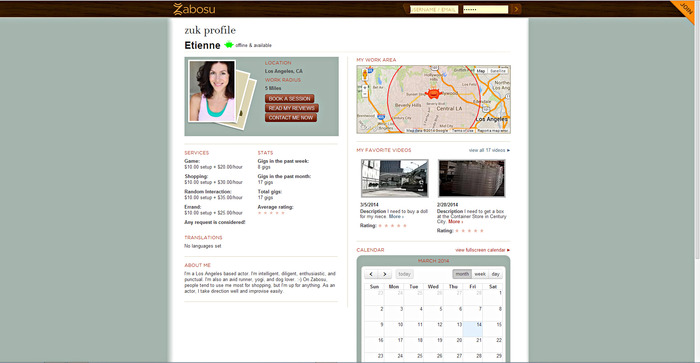Focus the password field
Screen dimensions: 700x363
485,9
